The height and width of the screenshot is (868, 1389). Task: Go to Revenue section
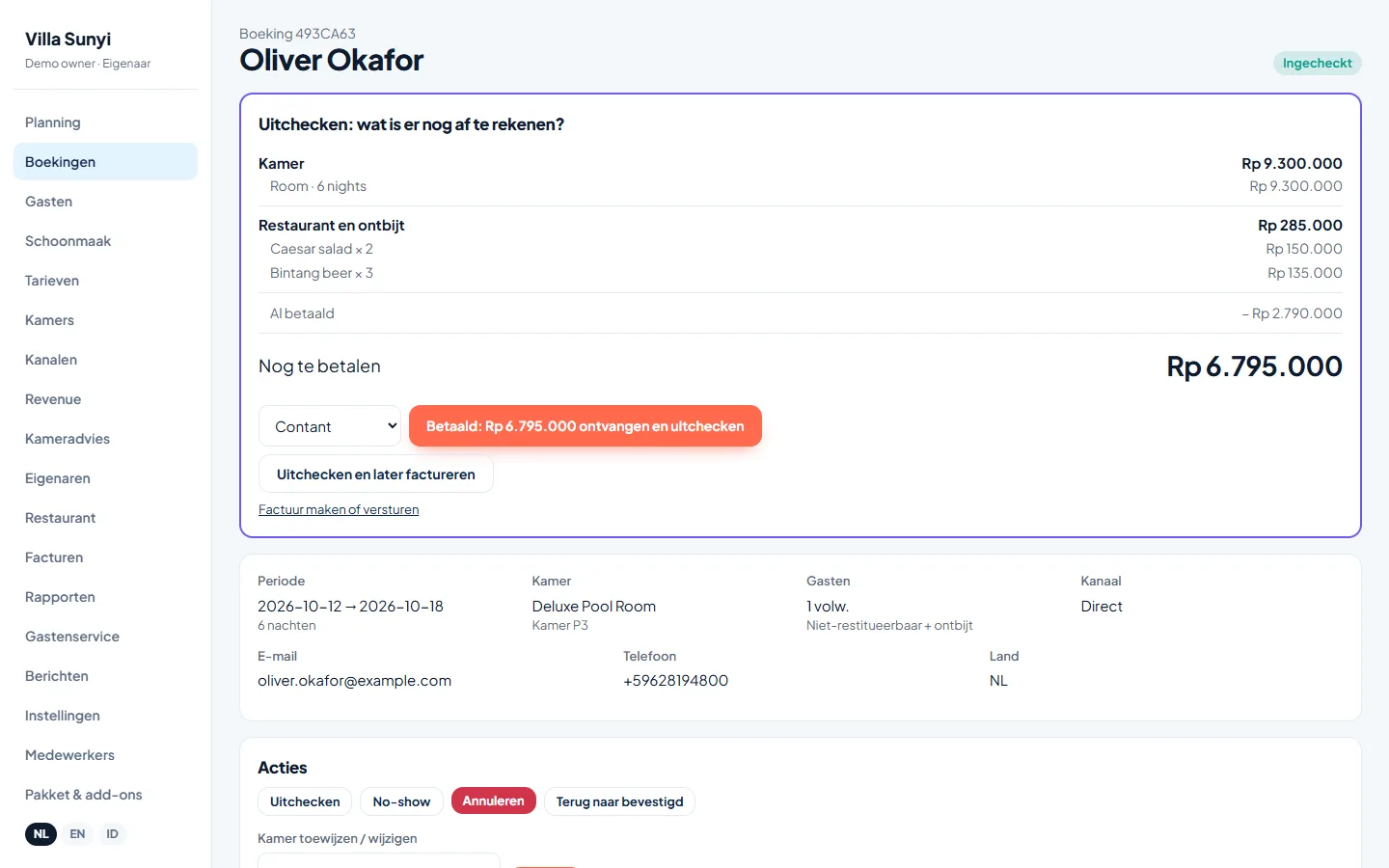pyautogui.click(x=105, y=399)
